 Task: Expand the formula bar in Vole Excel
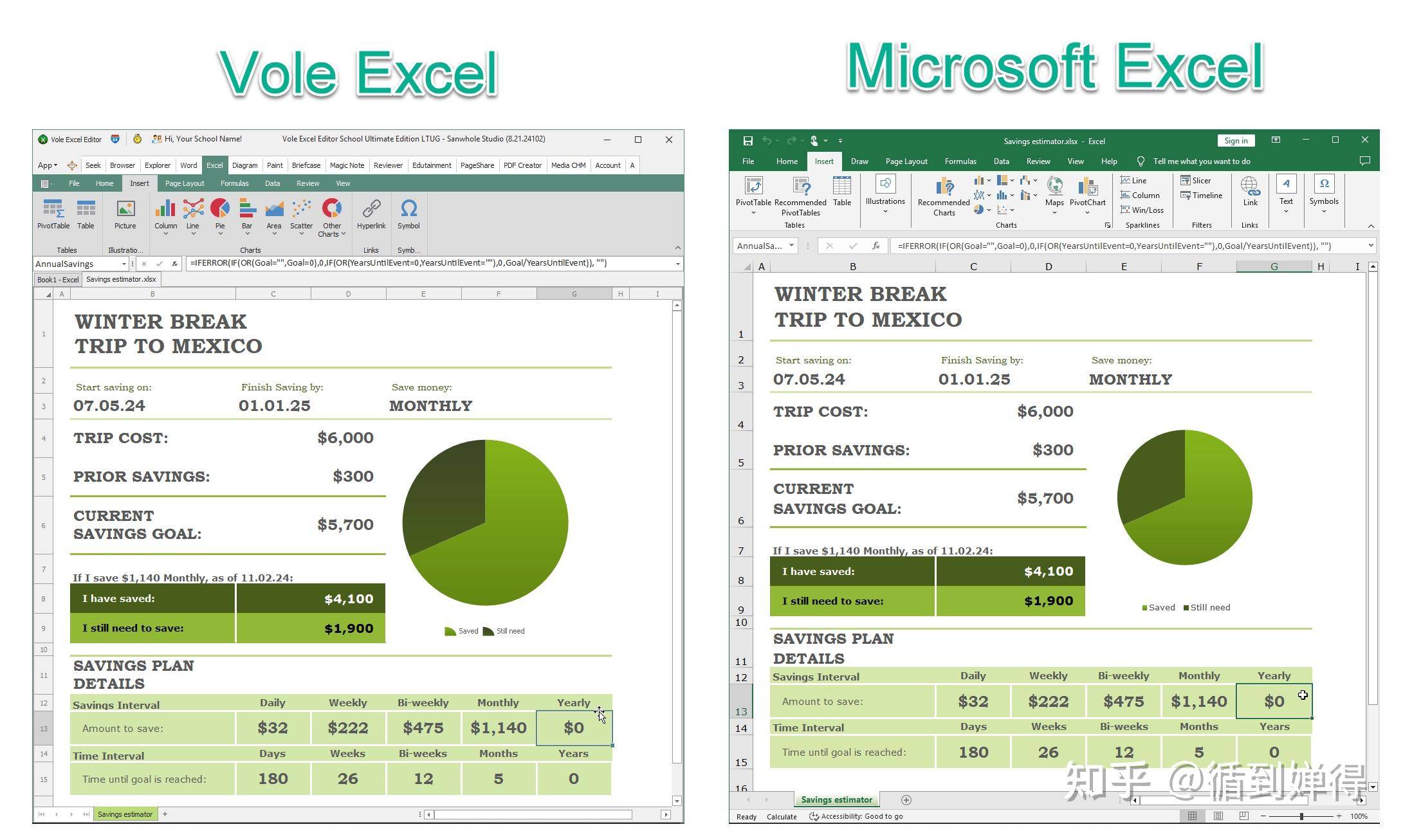(x=677, y=264)
